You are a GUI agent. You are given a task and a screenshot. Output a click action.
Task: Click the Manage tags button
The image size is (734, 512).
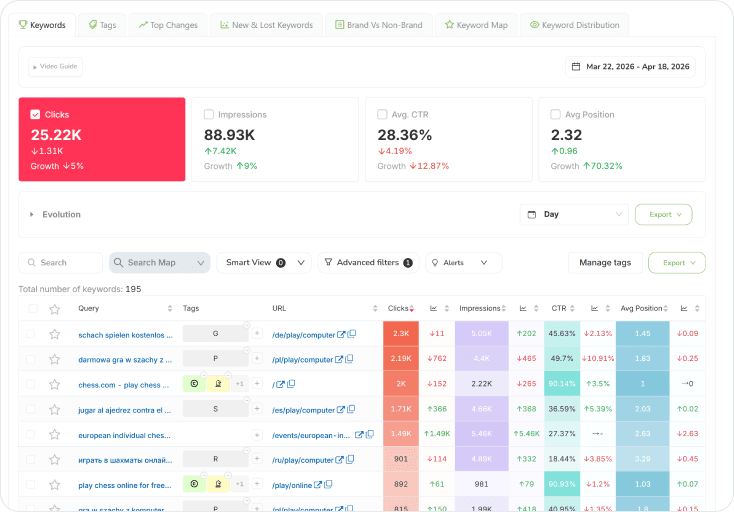605,263
